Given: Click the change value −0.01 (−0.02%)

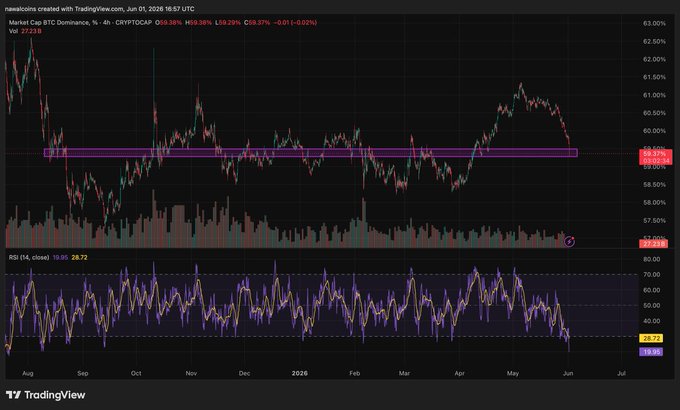Looking at the screenshot, I should 295,23.
